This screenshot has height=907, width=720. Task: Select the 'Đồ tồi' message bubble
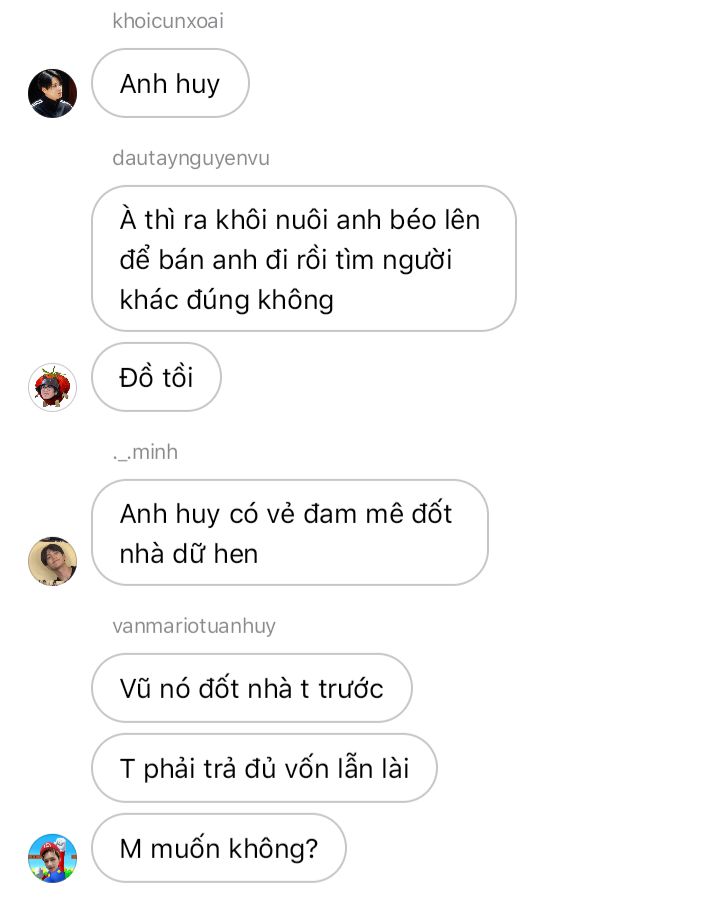(x=156, y=377)
